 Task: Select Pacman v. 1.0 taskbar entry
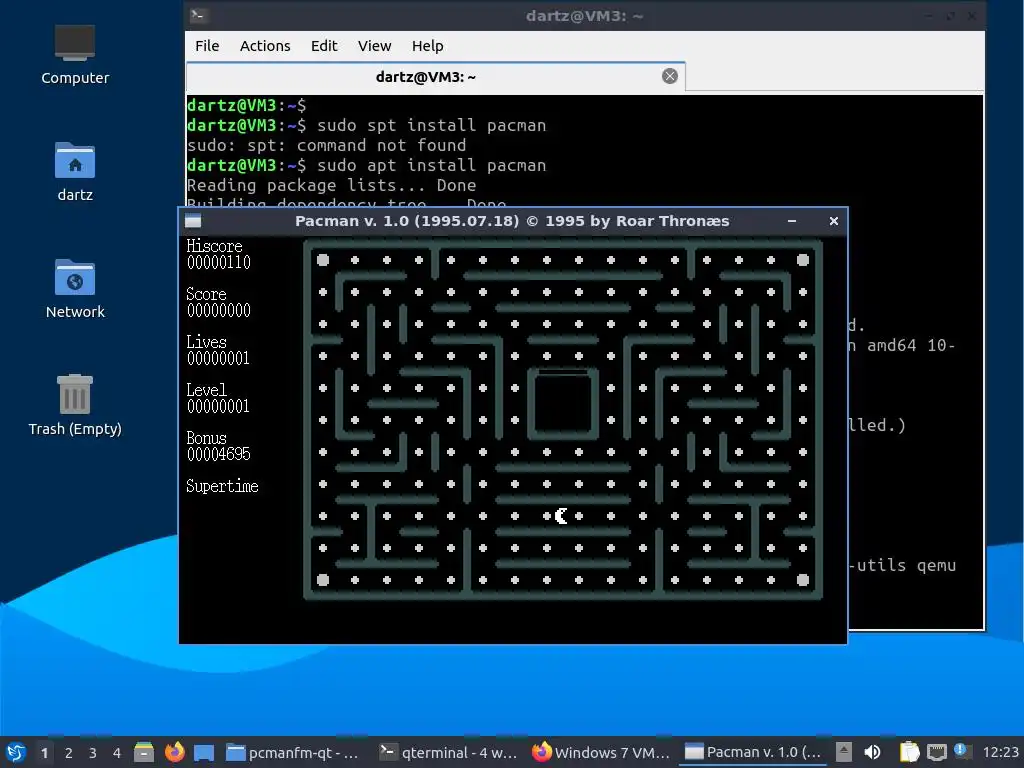[754, 752]
